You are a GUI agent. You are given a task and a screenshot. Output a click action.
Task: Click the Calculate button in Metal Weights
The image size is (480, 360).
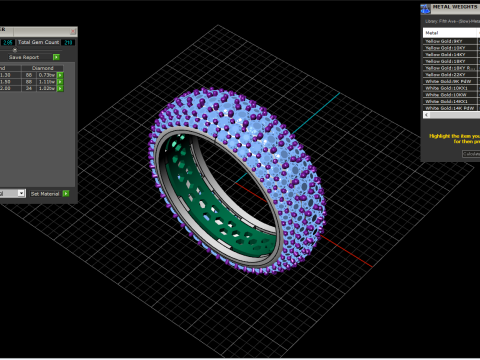(471, 154)
